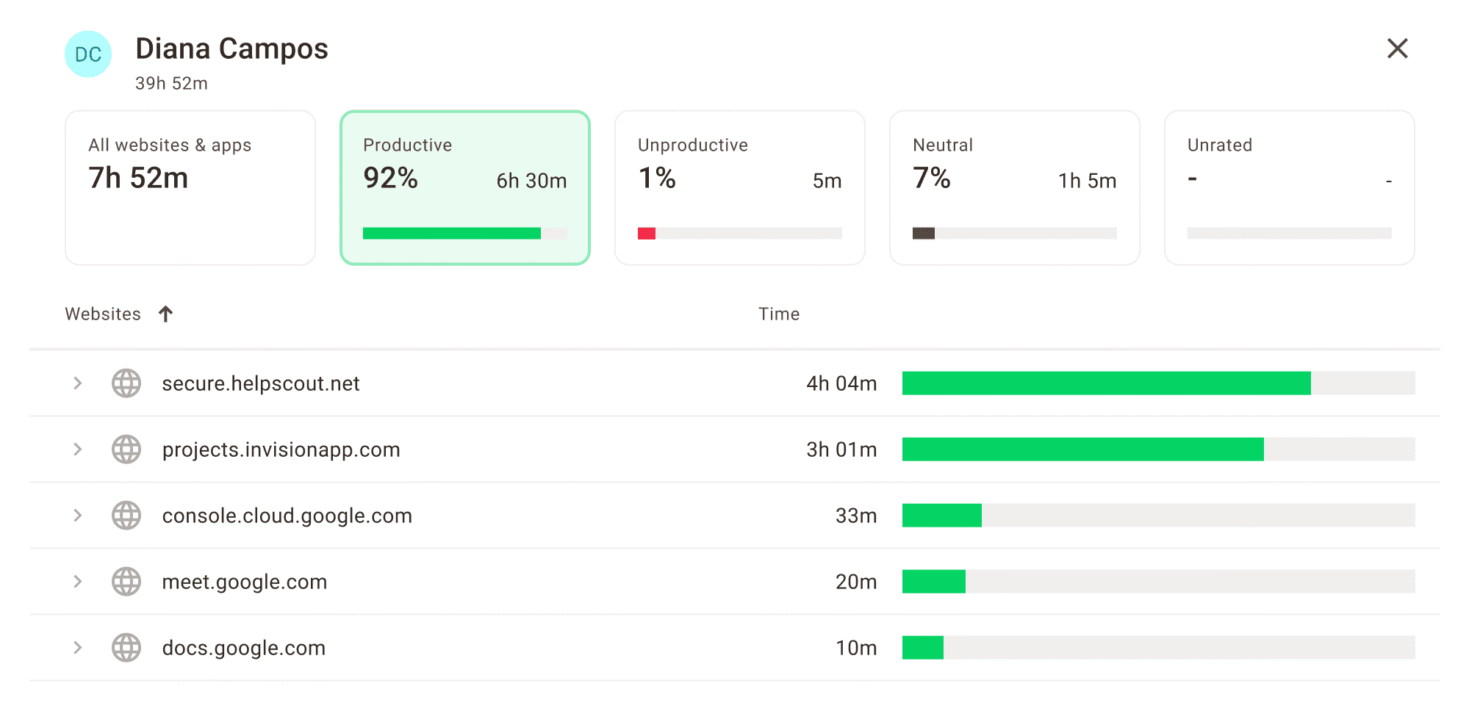This screenshot has width=1480, height=711.
Task: Switch to the Unproductive category card
Action: click(x=739, y=187)
